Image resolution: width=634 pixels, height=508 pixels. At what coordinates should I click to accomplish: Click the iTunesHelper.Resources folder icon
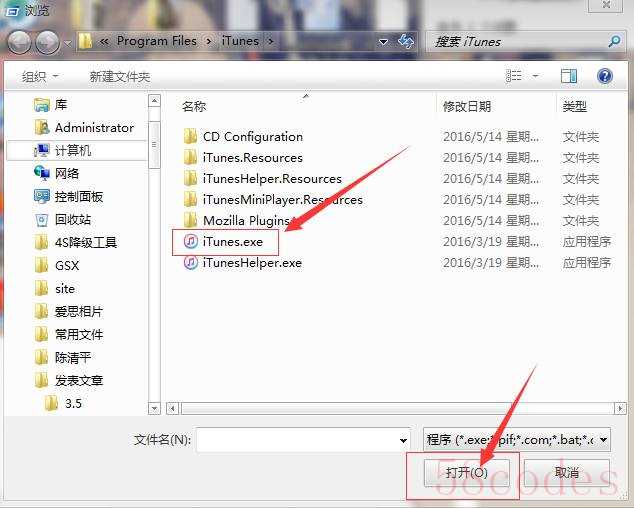click(x=190, y=179)
